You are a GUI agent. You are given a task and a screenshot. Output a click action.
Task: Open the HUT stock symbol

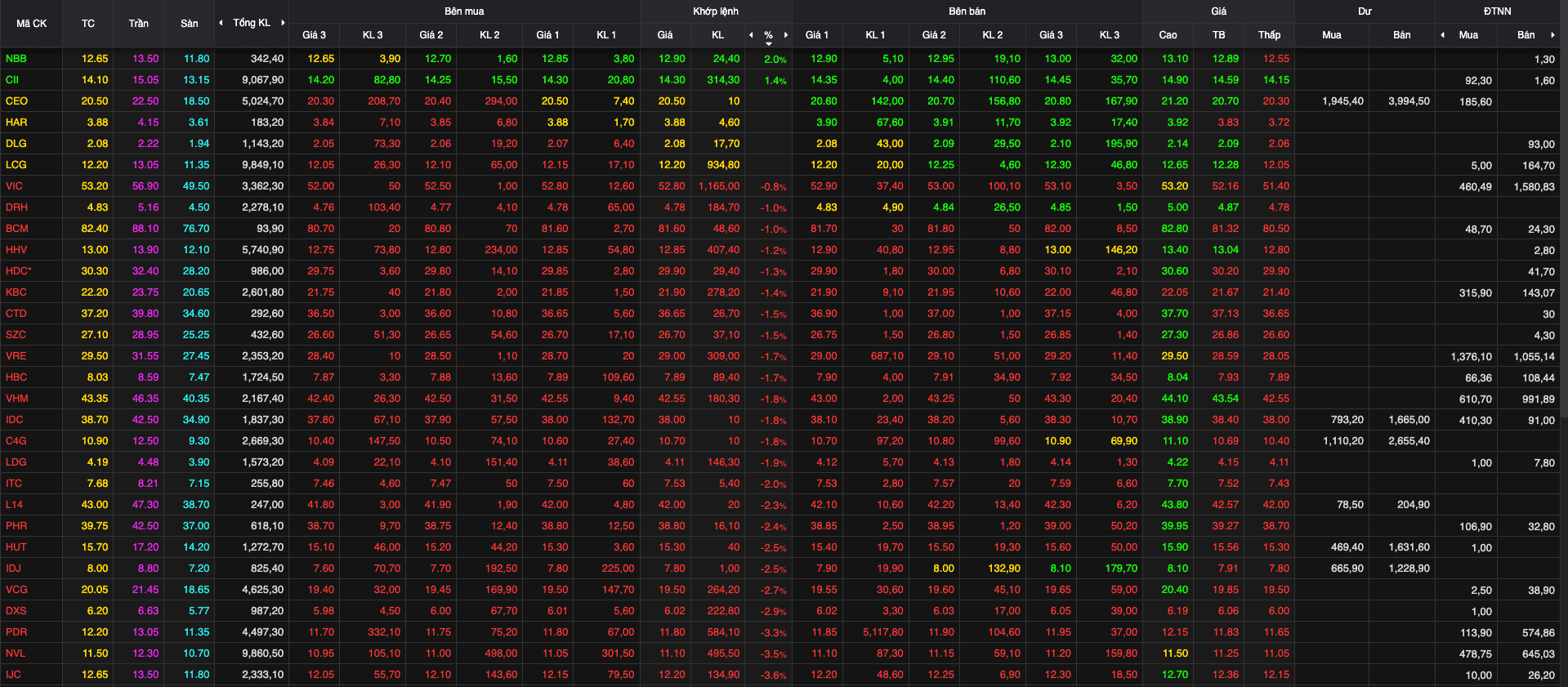click(x=16, y=547)
